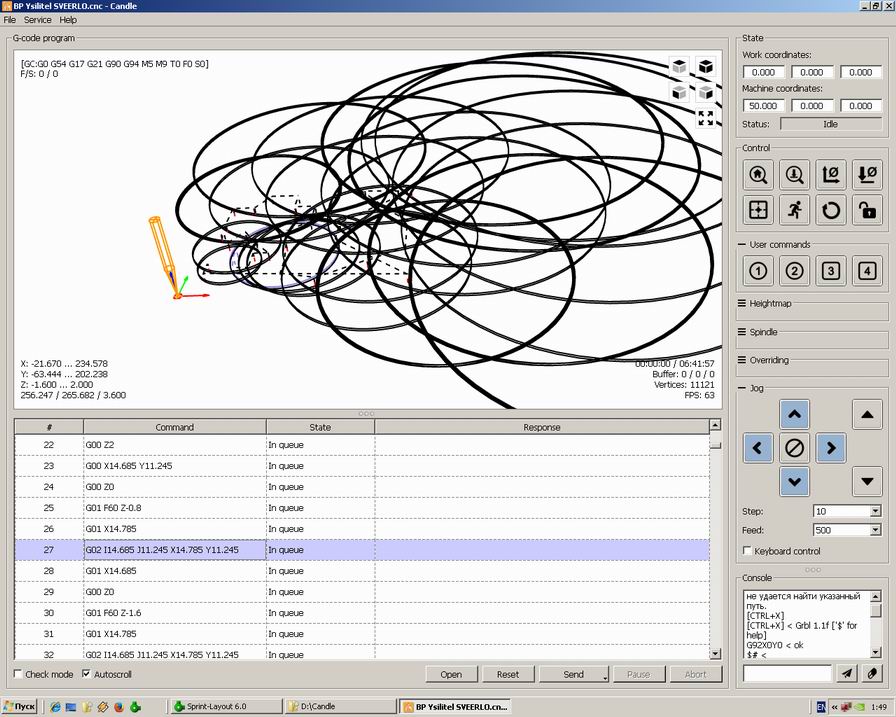The image size is (896, 717).
Task: Jog X axis left
Action: pos(758,448)
